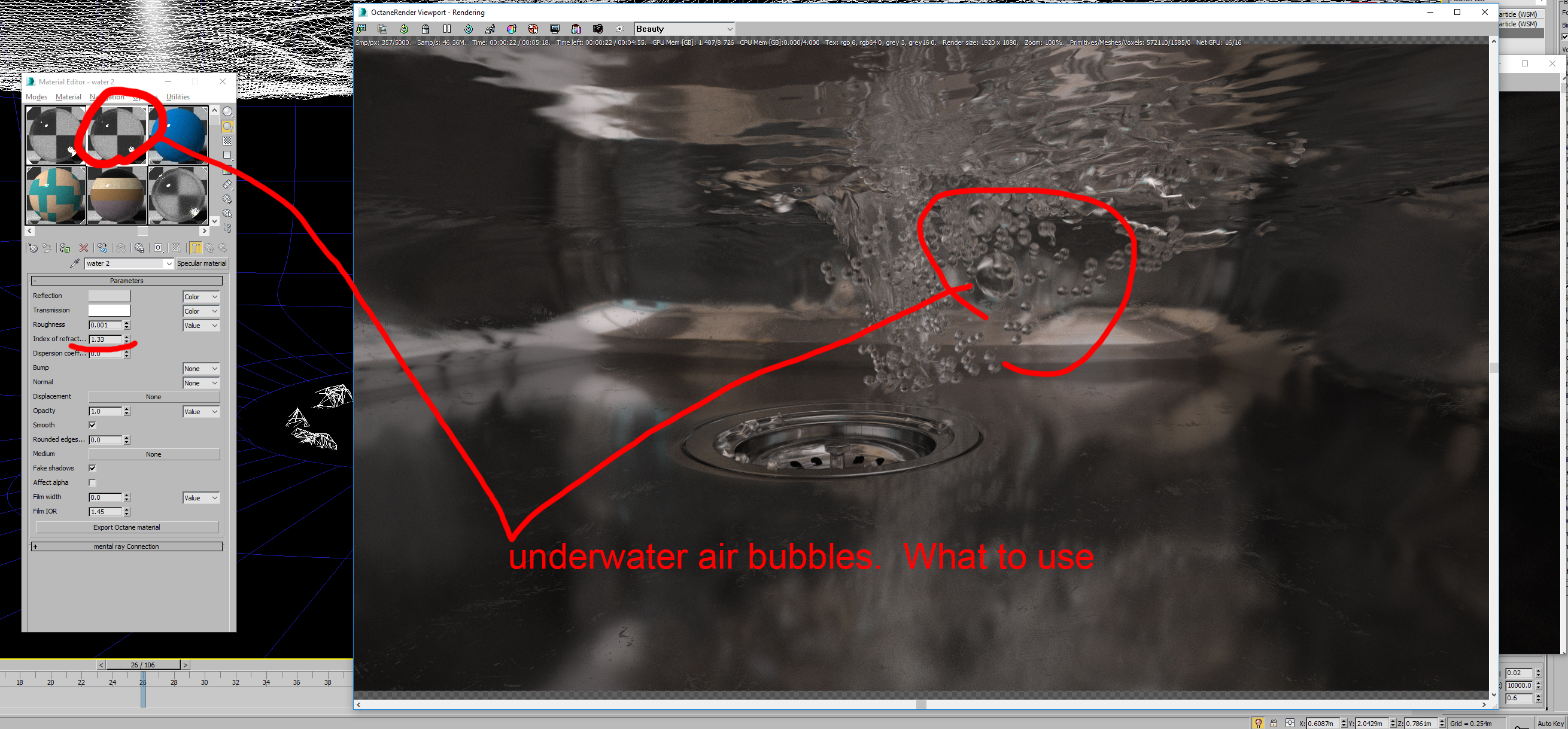Pick material from object with eyedropper
Viewport: 1568px width, 729px height.
pos(75,263)
